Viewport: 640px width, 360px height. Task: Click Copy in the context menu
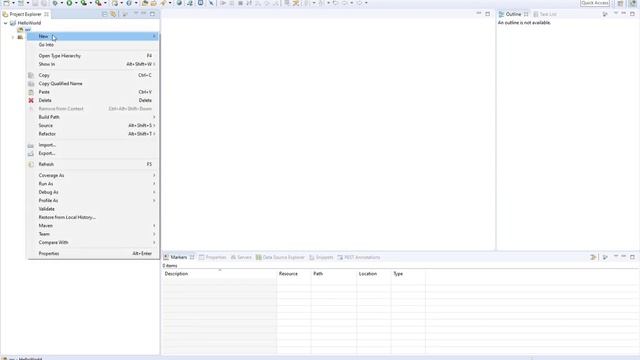click(x=93, y=75)
